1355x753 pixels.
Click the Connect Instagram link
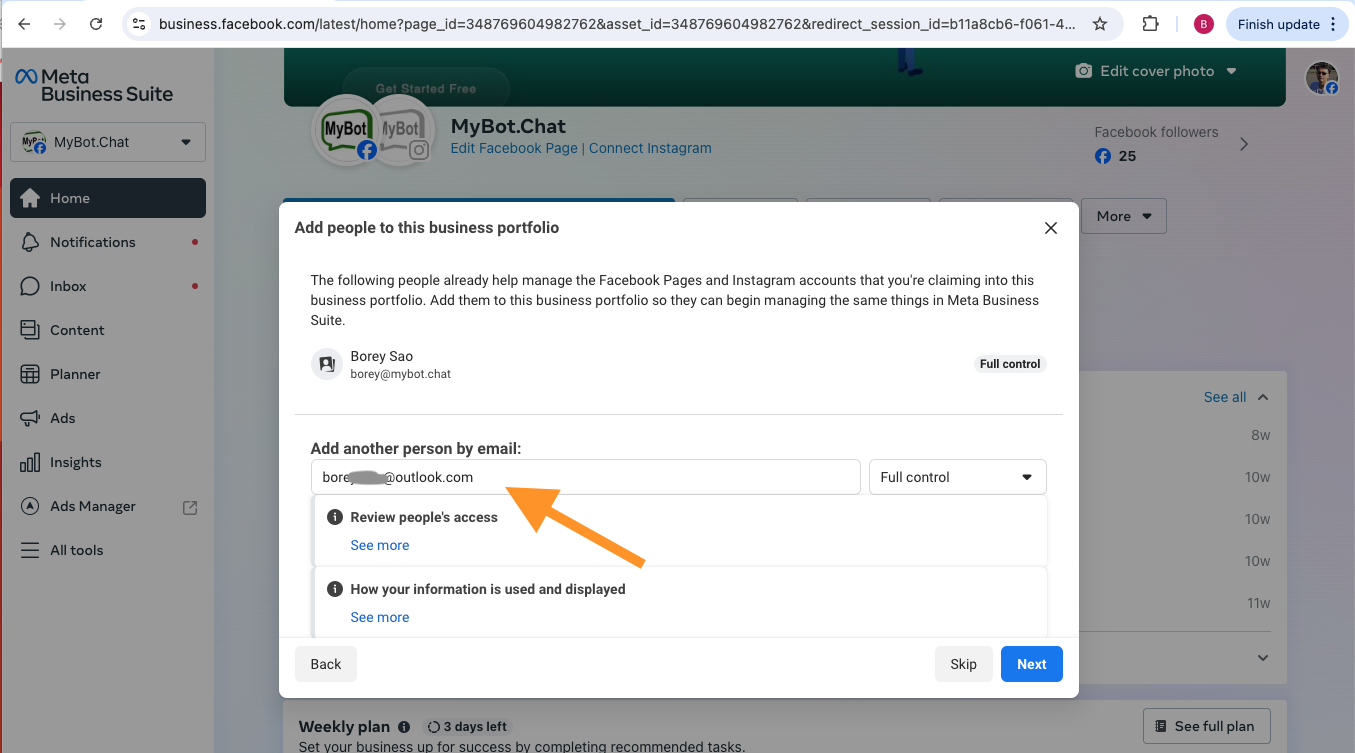(x=650, y=148)
